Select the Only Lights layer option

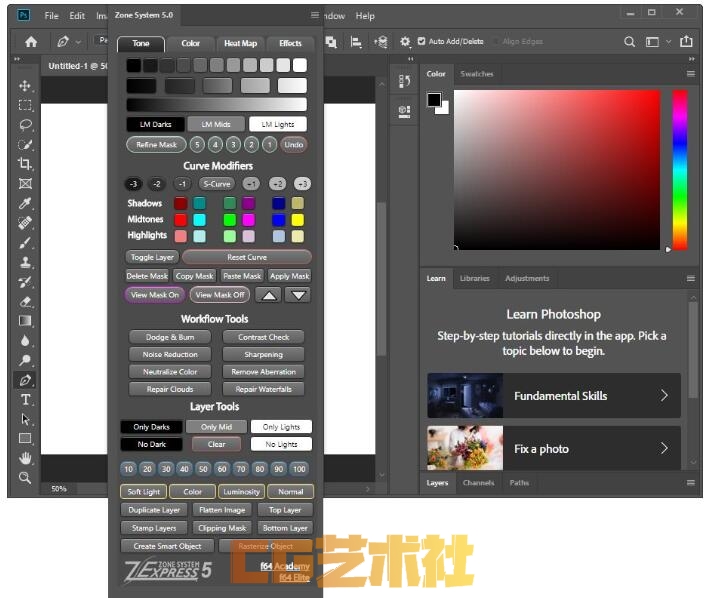pos(281,427)
